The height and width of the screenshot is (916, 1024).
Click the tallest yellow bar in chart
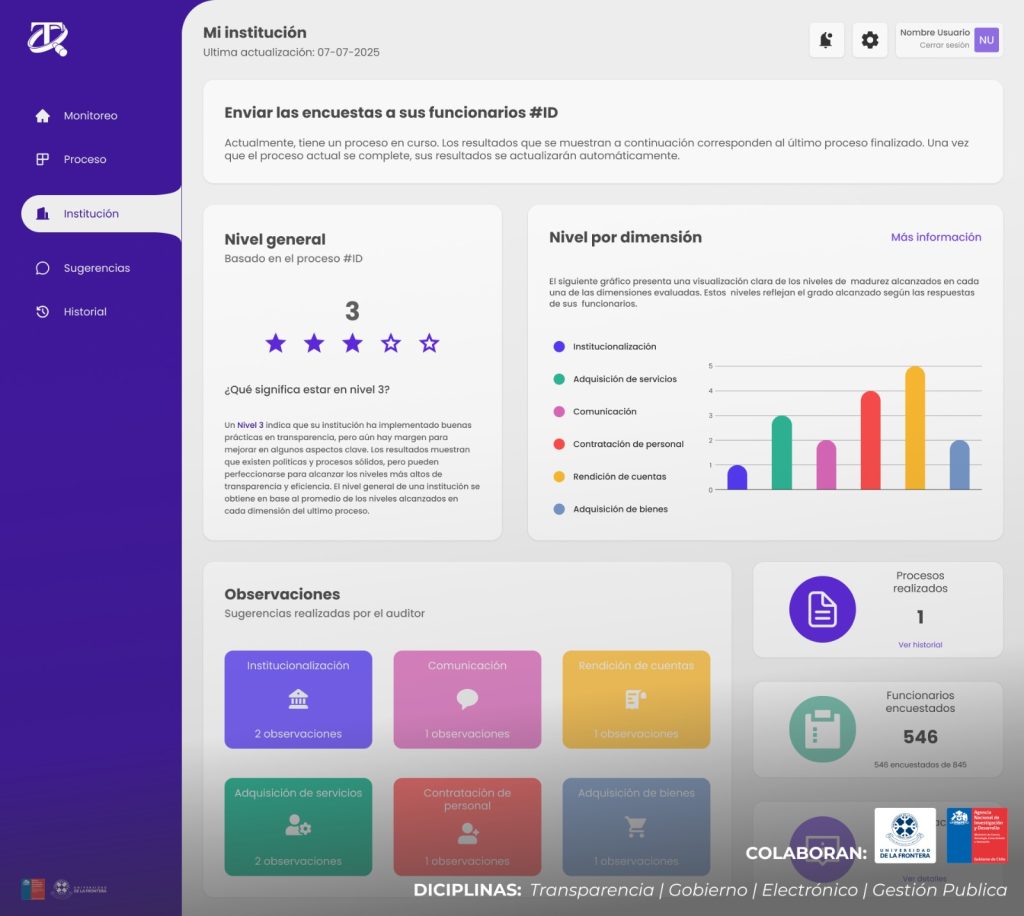pyautogui.click(x=915, y=428)
